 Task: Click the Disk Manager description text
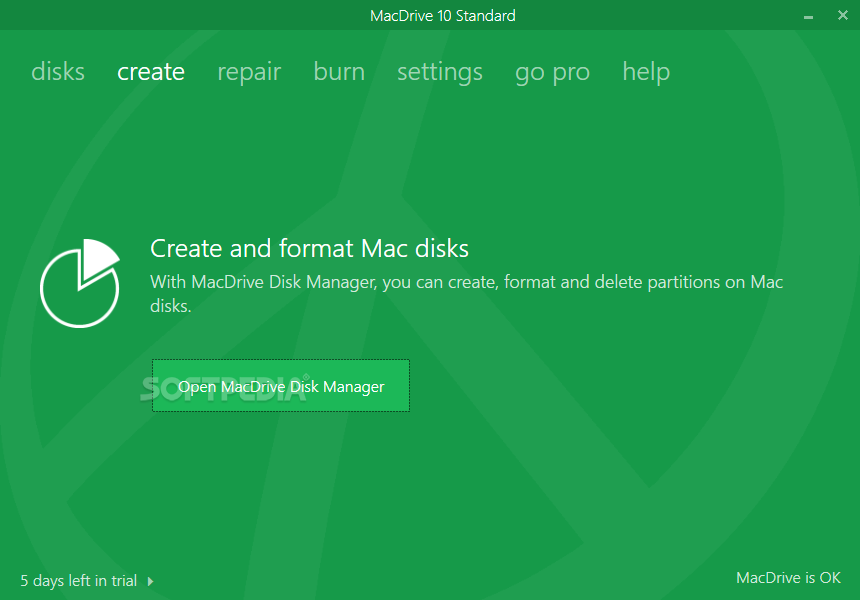coord(466,293)
